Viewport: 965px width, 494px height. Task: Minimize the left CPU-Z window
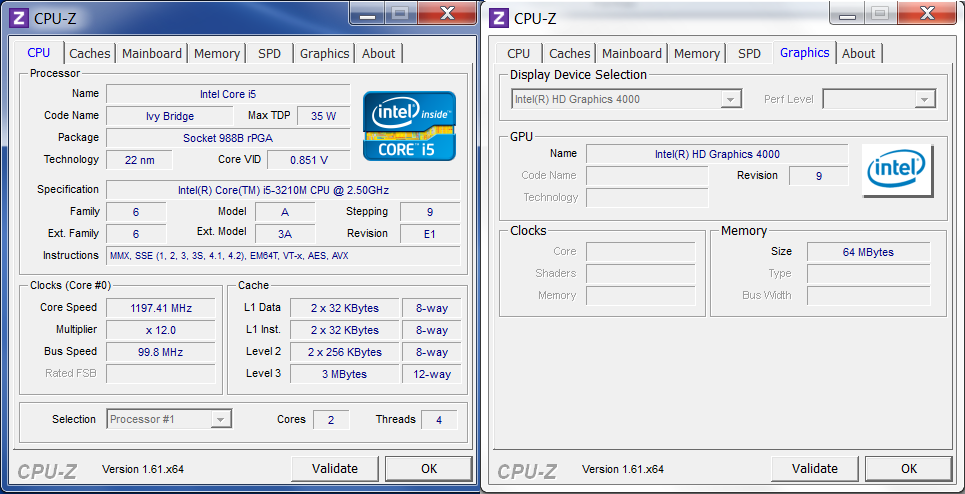pyautogui.click(x=367, y=14)
